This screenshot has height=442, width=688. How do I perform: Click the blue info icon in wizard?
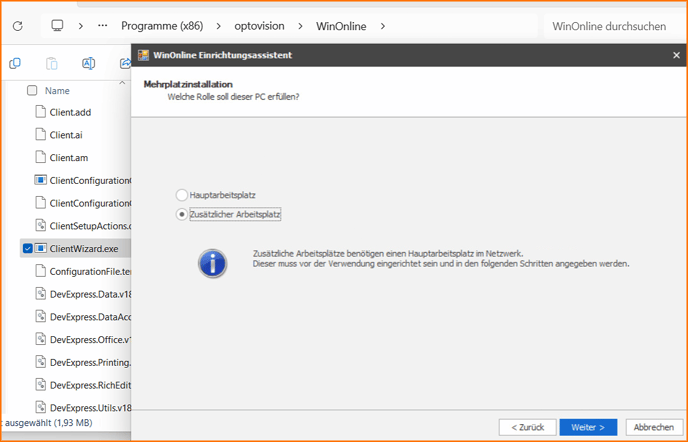[x=211, y=263]
